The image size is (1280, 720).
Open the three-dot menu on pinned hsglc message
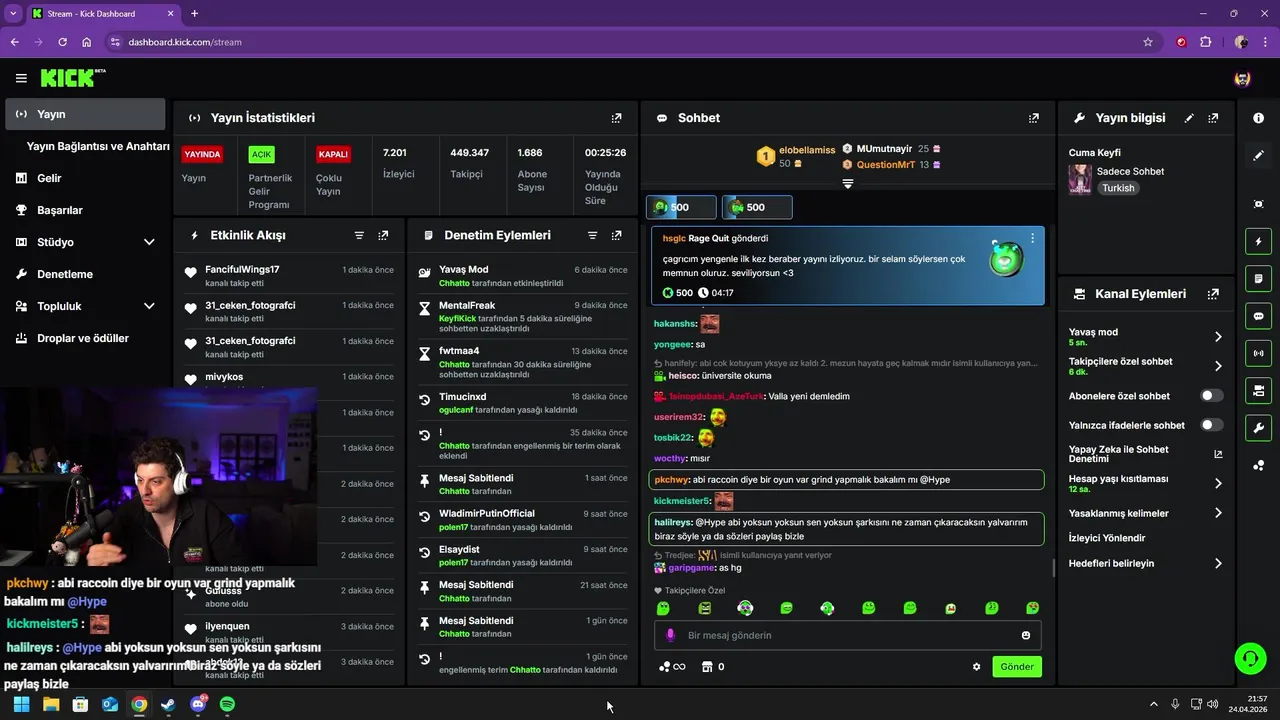pyautogui.click(x=1033, y=239)
